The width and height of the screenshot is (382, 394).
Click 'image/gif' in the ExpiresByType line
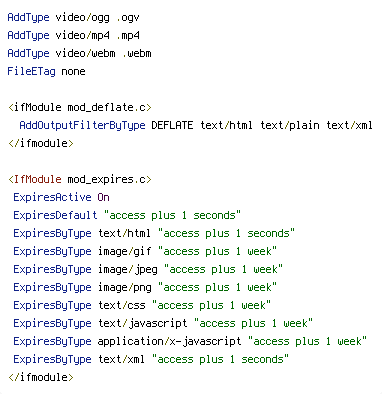tap(125, 251)
